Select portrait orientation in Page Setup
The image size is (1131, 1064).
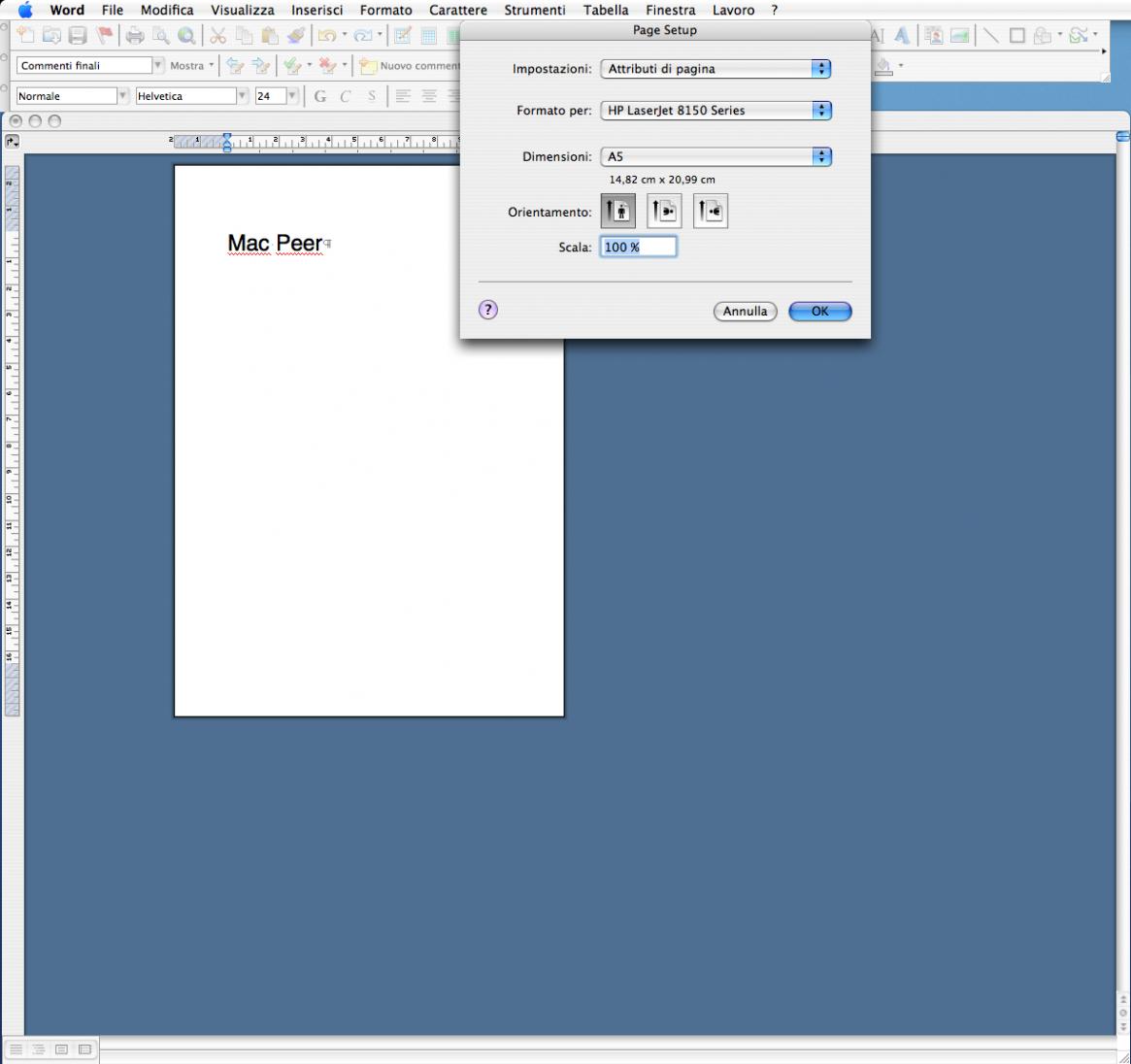pos(618,211)
